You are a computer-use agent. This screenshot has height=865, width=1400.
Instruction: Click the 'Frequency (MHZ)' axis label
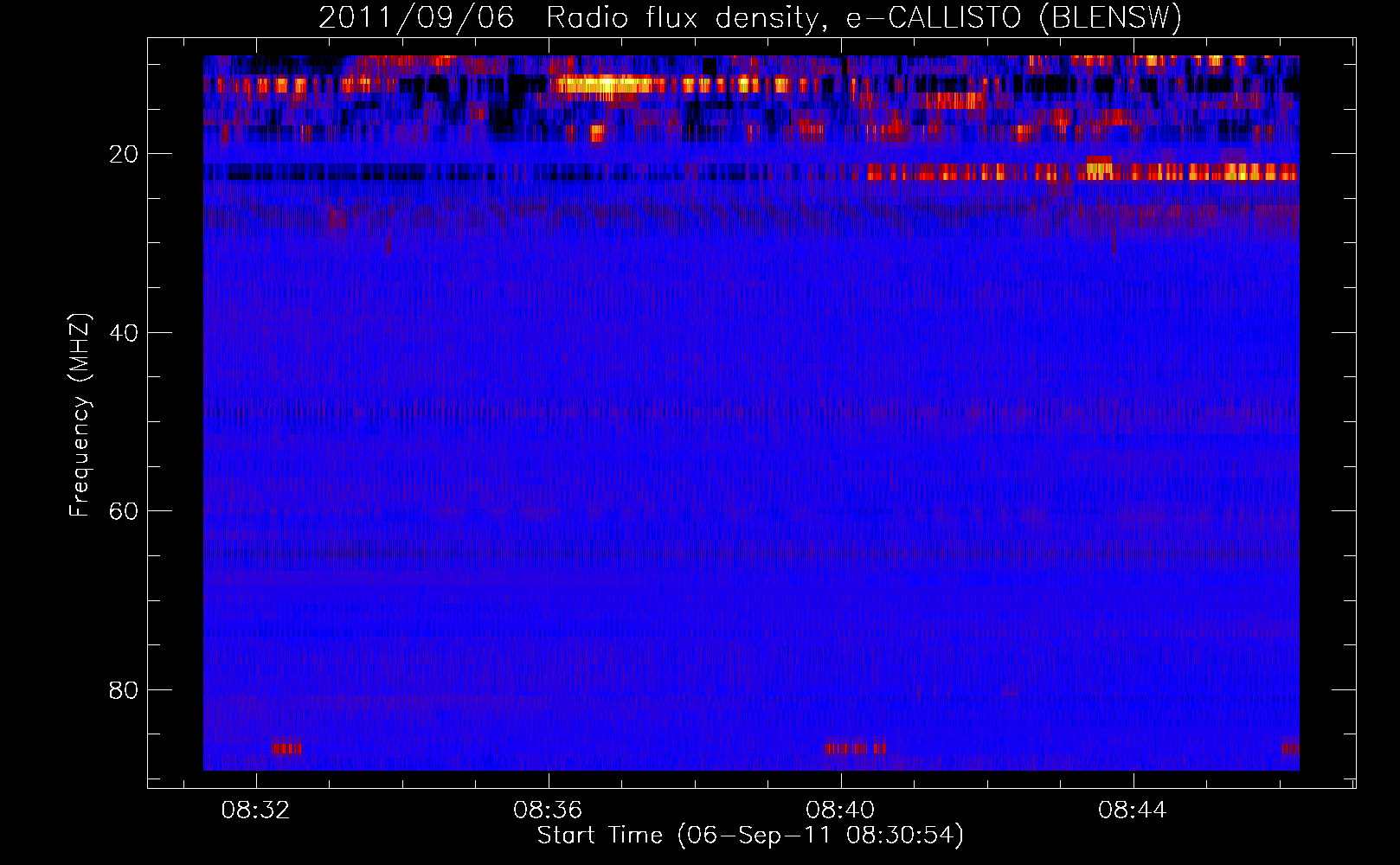coord(79,415)
